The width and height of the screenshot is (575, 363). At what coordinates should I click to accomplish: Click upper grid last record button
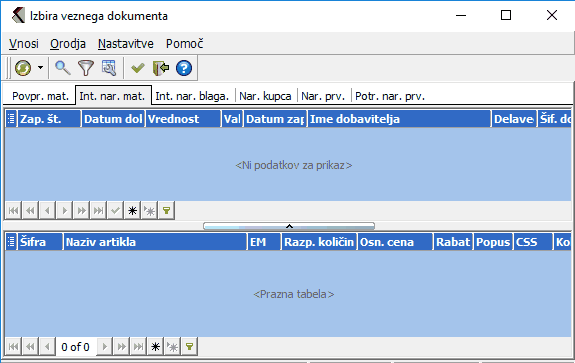(98, 210)
